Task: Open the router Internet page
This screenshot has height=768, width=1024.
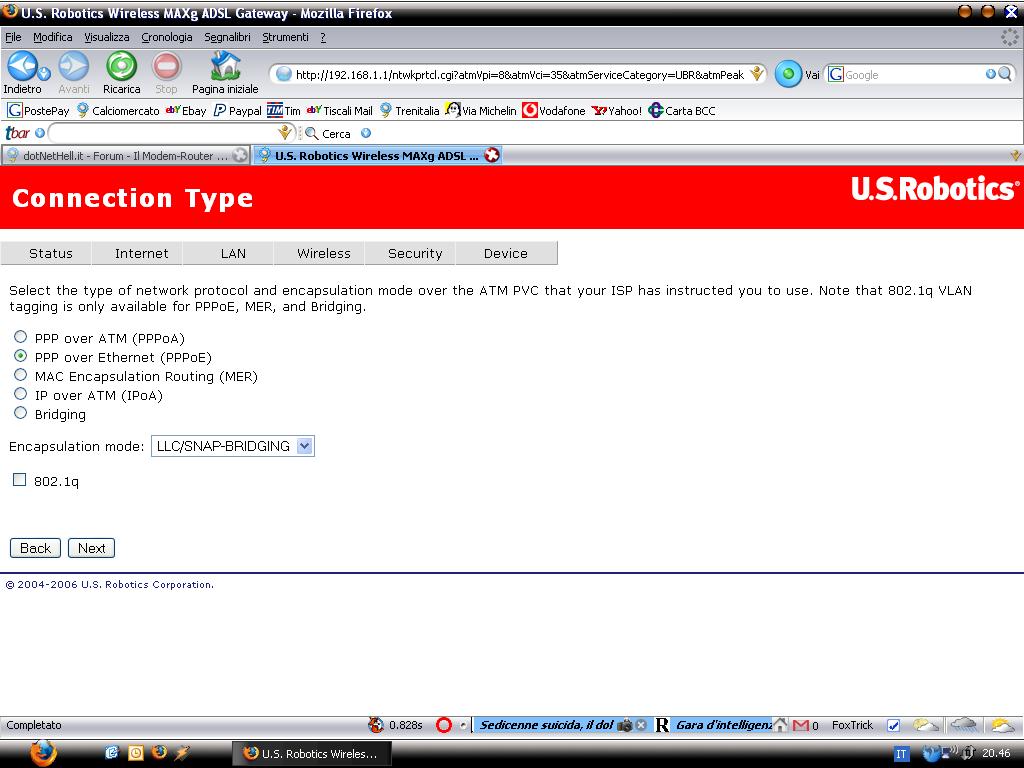Action: click(142, 253)
